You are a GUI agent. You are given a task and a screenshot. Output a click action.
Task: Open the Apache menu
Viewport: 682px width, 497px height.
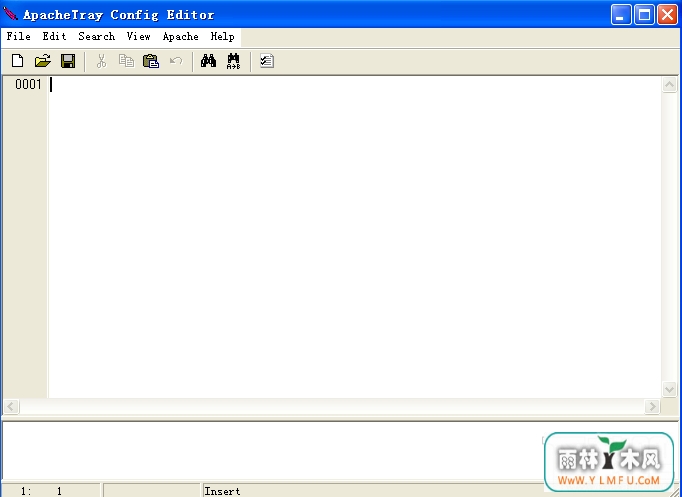click(181, 37)
